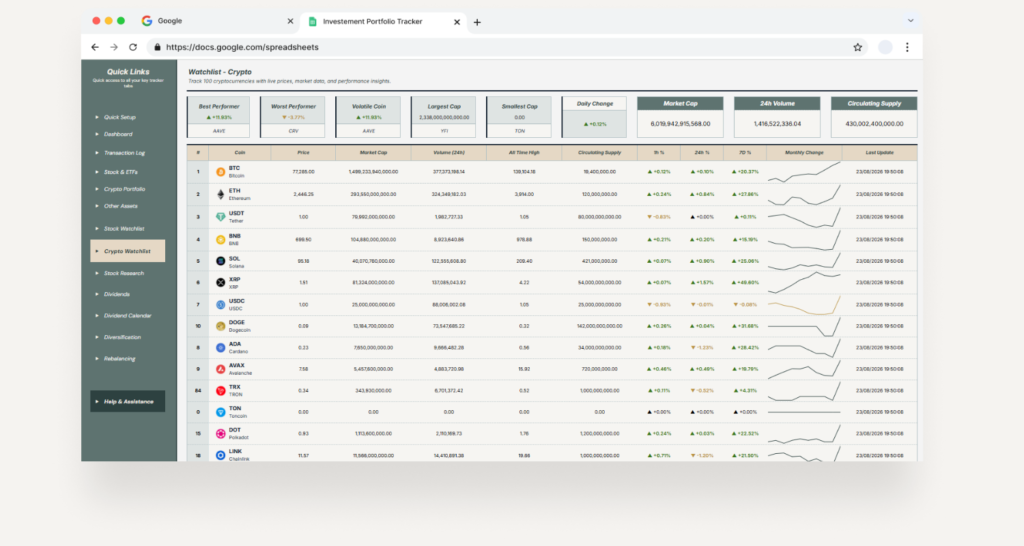The width and height of the screenshot is (1024, 546).
Task: Go back using browser back arrow
Action: tap(95, 47)
